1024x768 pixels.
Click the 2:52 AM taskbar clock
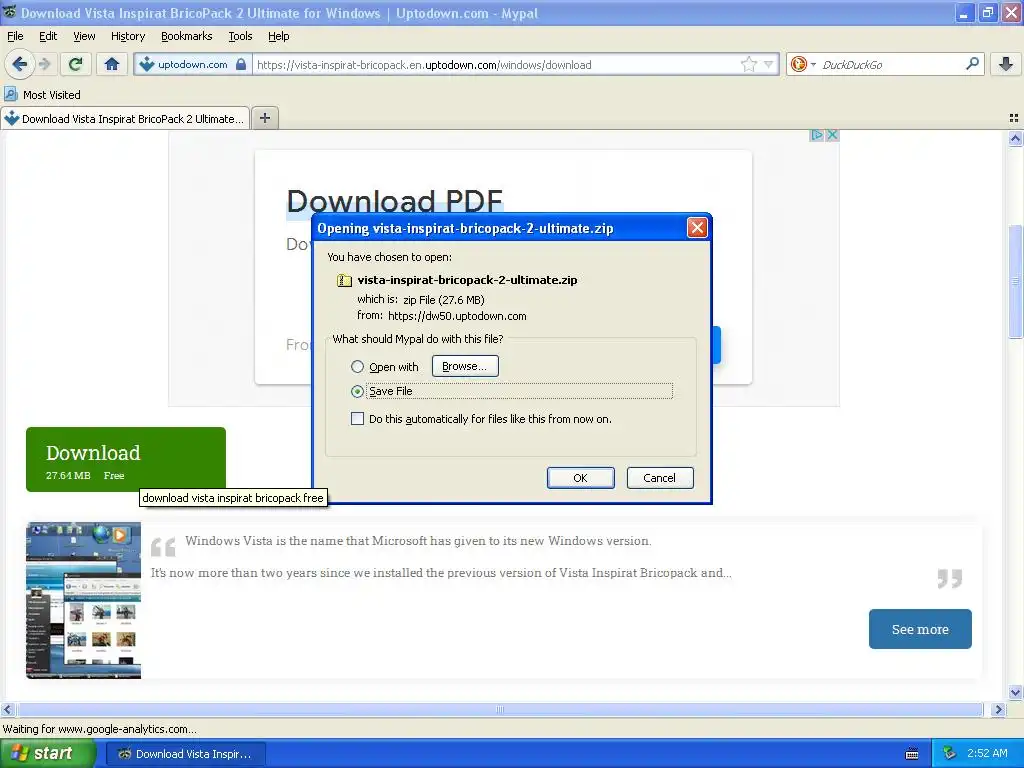click(x=987, y=753)
